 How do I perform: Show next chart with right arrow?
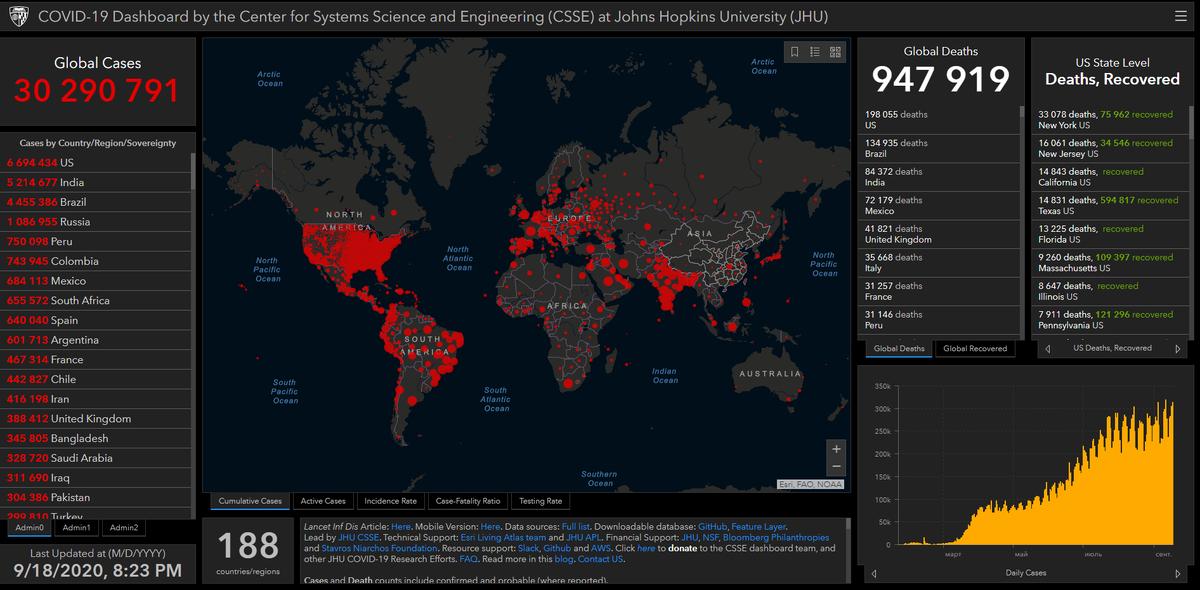pos(1178,573)
